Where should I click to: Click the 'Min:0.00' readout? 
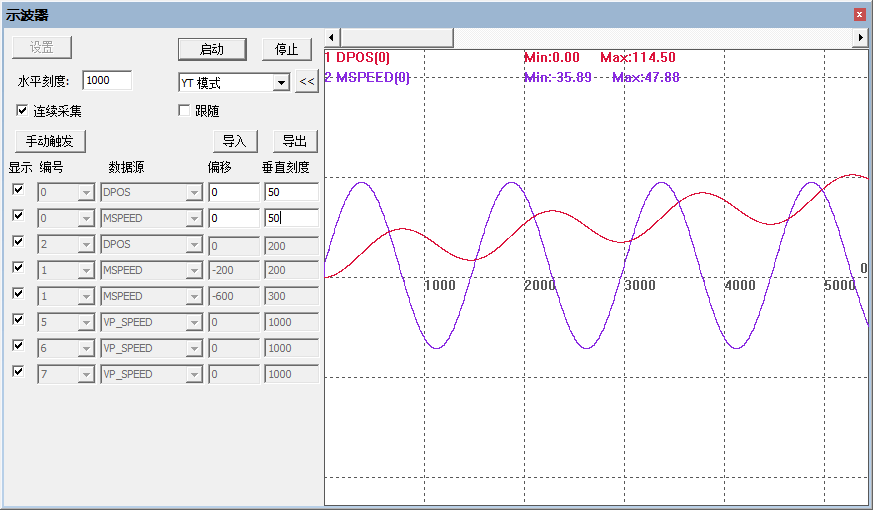point(552,57)
